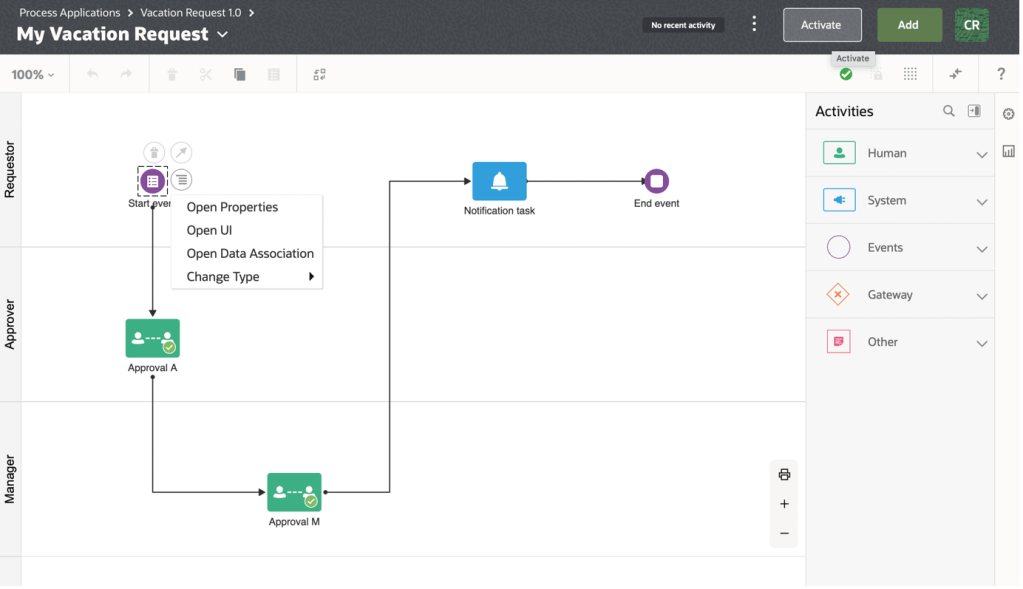Image resolution: width=1023 pixels, height=589 pixels.
Task: Expand the Human activities section
Action: tap(981, 154)
